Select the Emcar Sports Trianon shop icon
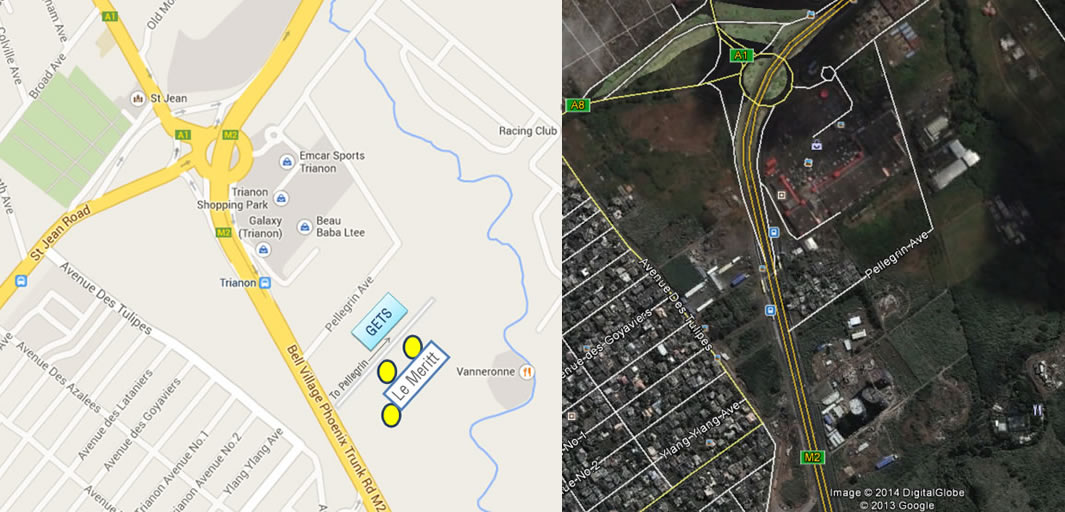Screen dimensions: 1065x512 click(x=287, y=162)
